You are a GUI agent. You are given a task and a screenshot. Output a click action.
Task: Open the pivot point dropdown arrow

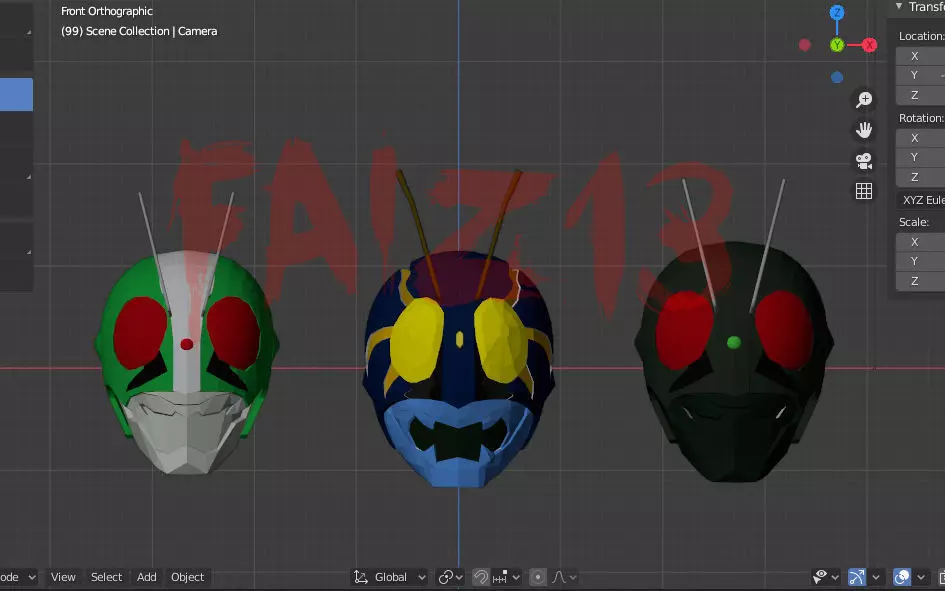(x=459, y=577)
